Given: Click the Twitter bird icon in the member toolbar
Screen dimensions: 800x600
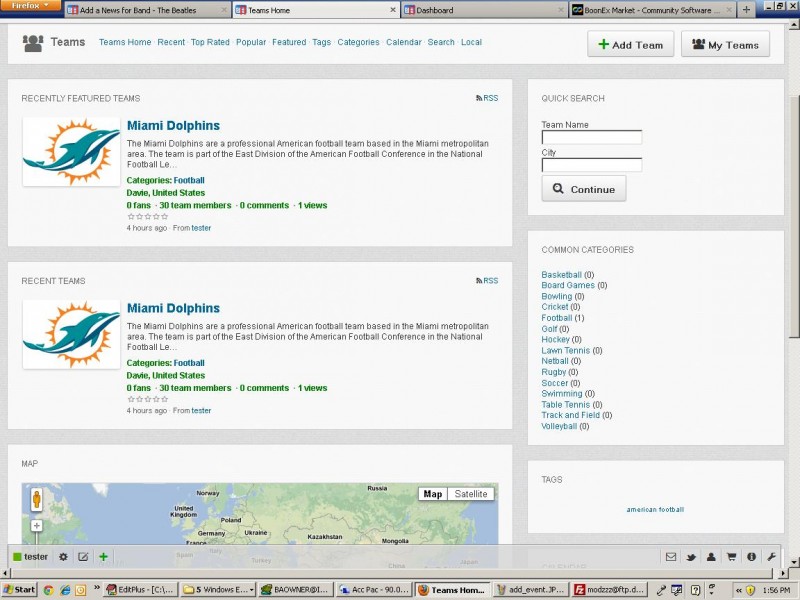Looking at the screenshot, I should (691, 557).
